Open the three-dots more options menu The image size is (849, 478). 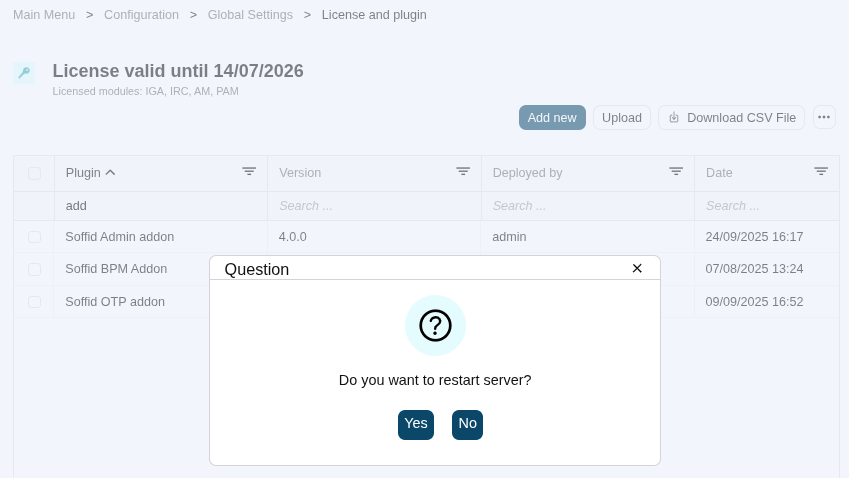pyautogui.click(x=824, y=117)
